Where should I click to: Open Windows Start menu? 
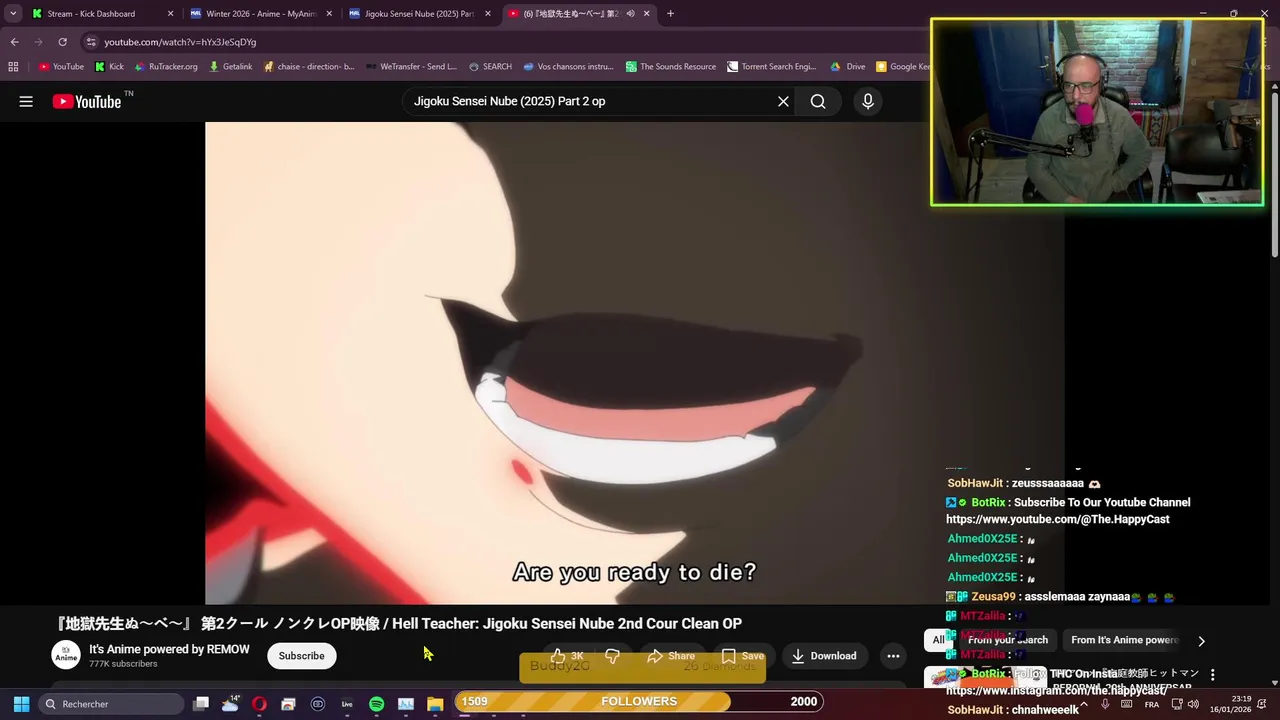21,704
